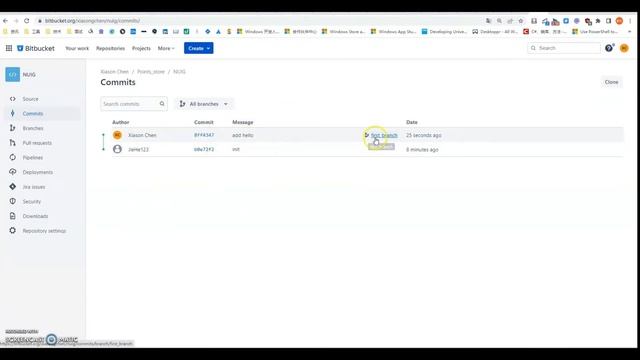Open Pipelines in the sidebar

(x=33, y=158)
